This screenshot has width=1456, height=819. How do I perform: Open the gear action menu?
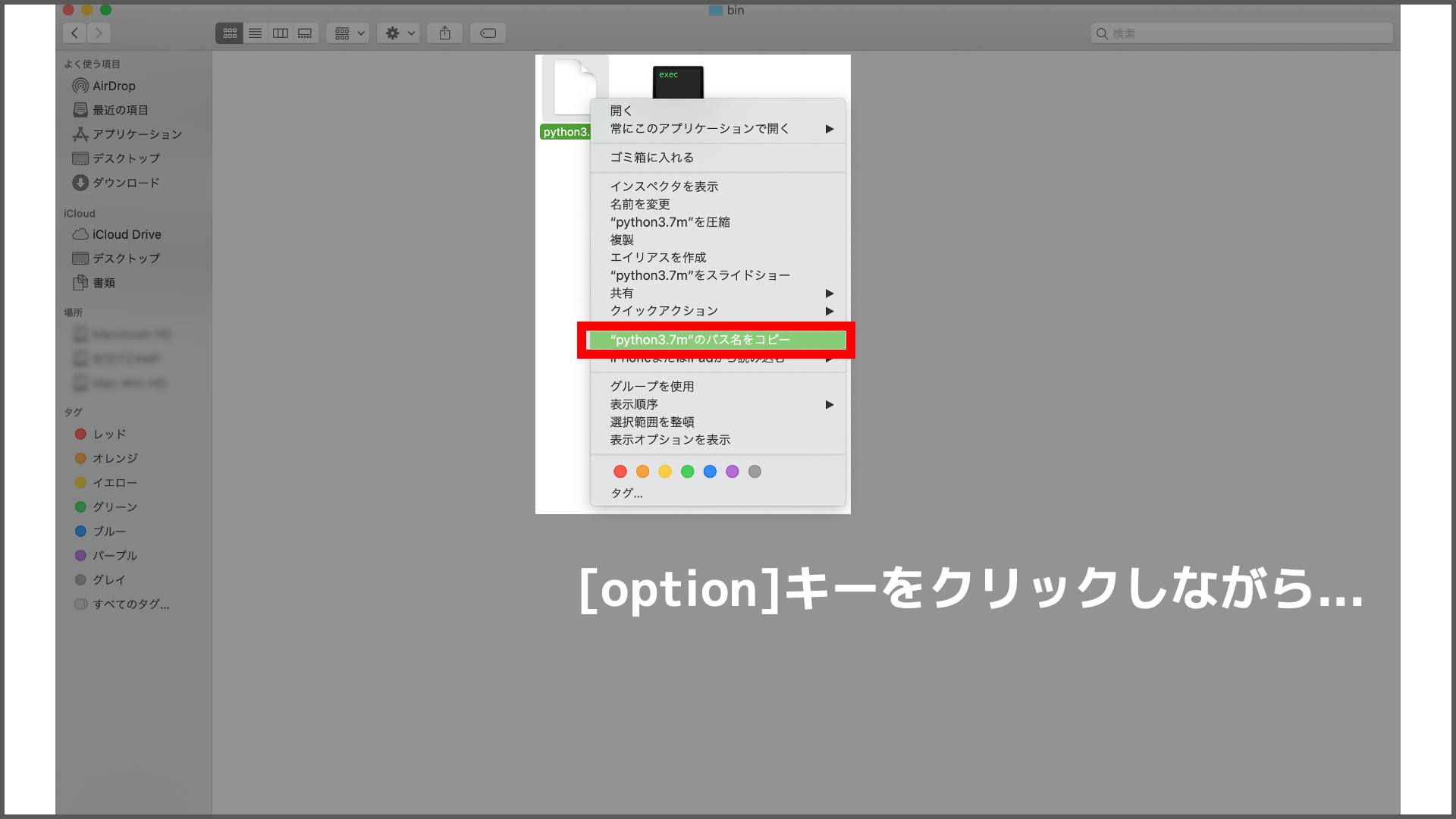[398, 33]
